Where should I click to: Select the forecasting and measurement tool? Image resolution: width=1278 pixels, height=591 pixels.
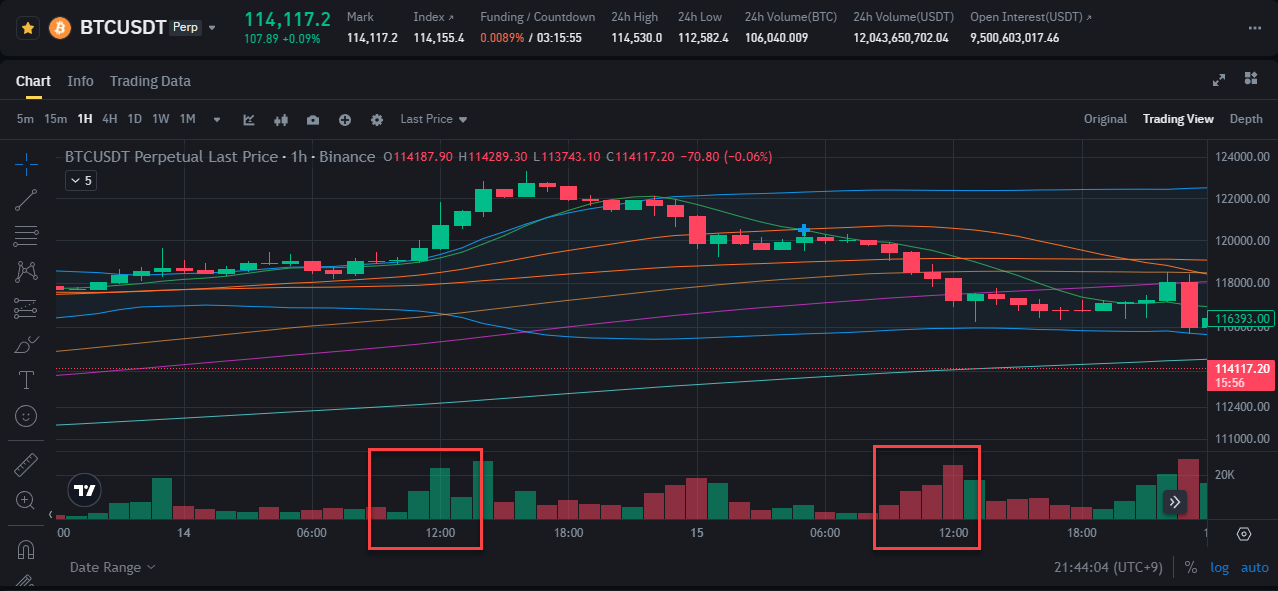27,308
